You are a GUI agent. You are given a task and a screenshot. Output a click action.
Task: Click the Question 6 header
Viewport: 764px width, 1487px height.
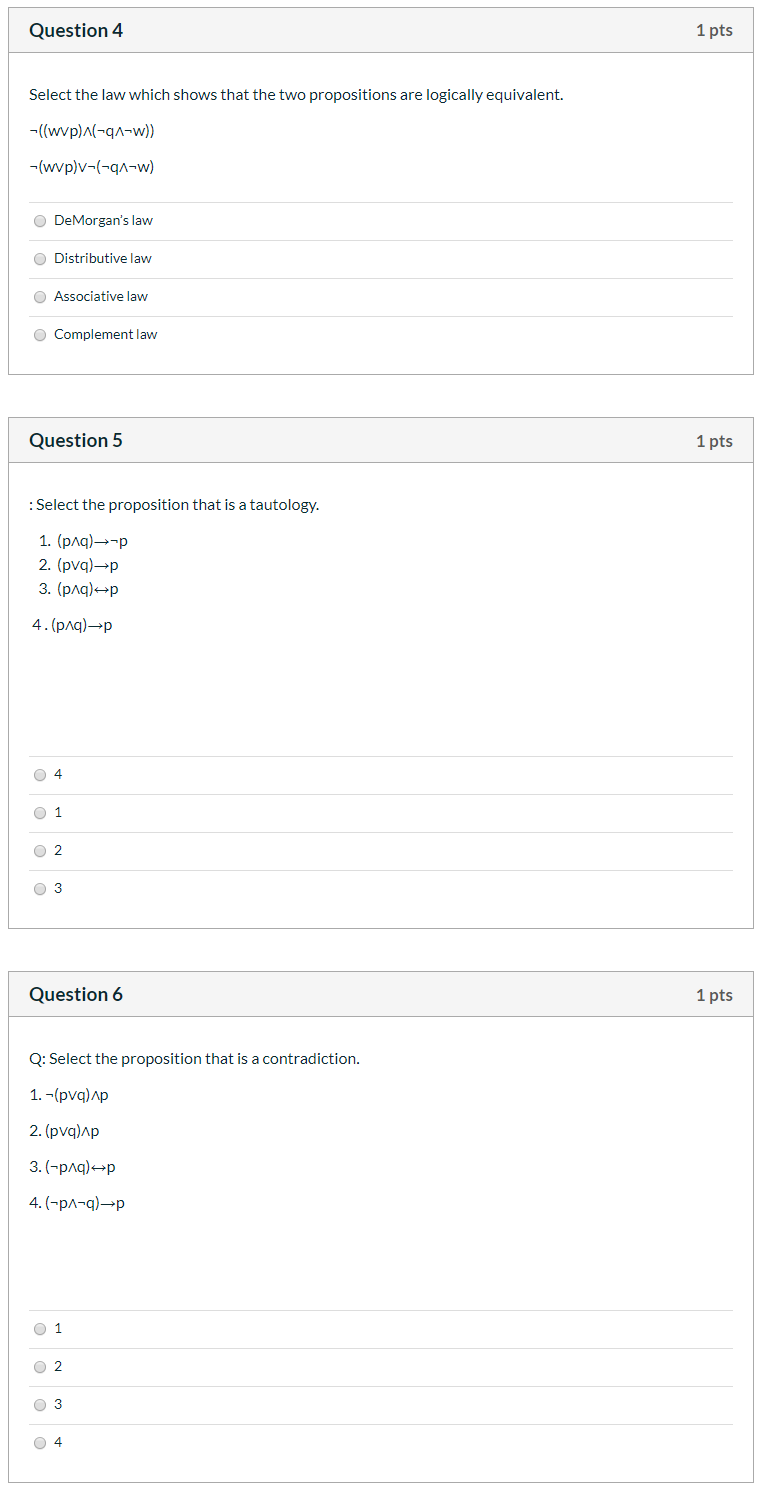click(76, 994)
